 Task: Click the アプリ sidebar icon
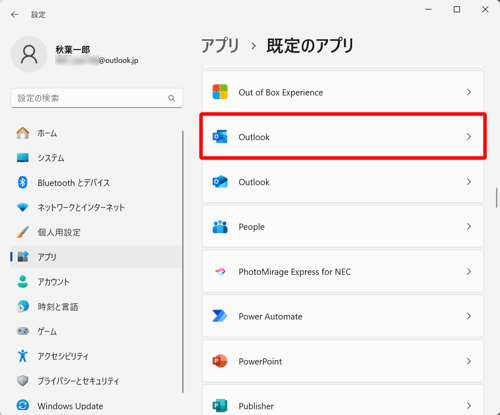click(23, 257)
